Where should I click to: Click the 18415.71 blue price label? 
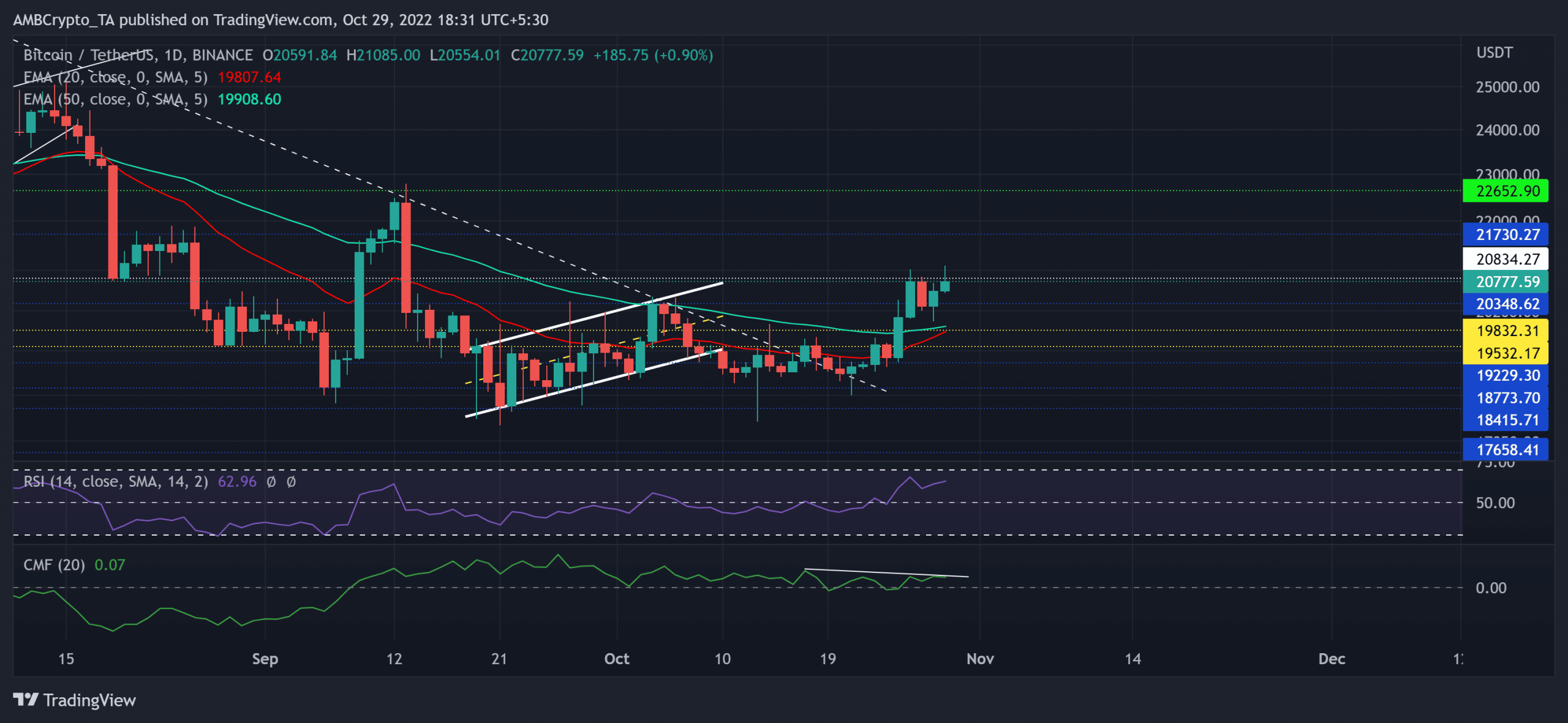[1506, 420]
